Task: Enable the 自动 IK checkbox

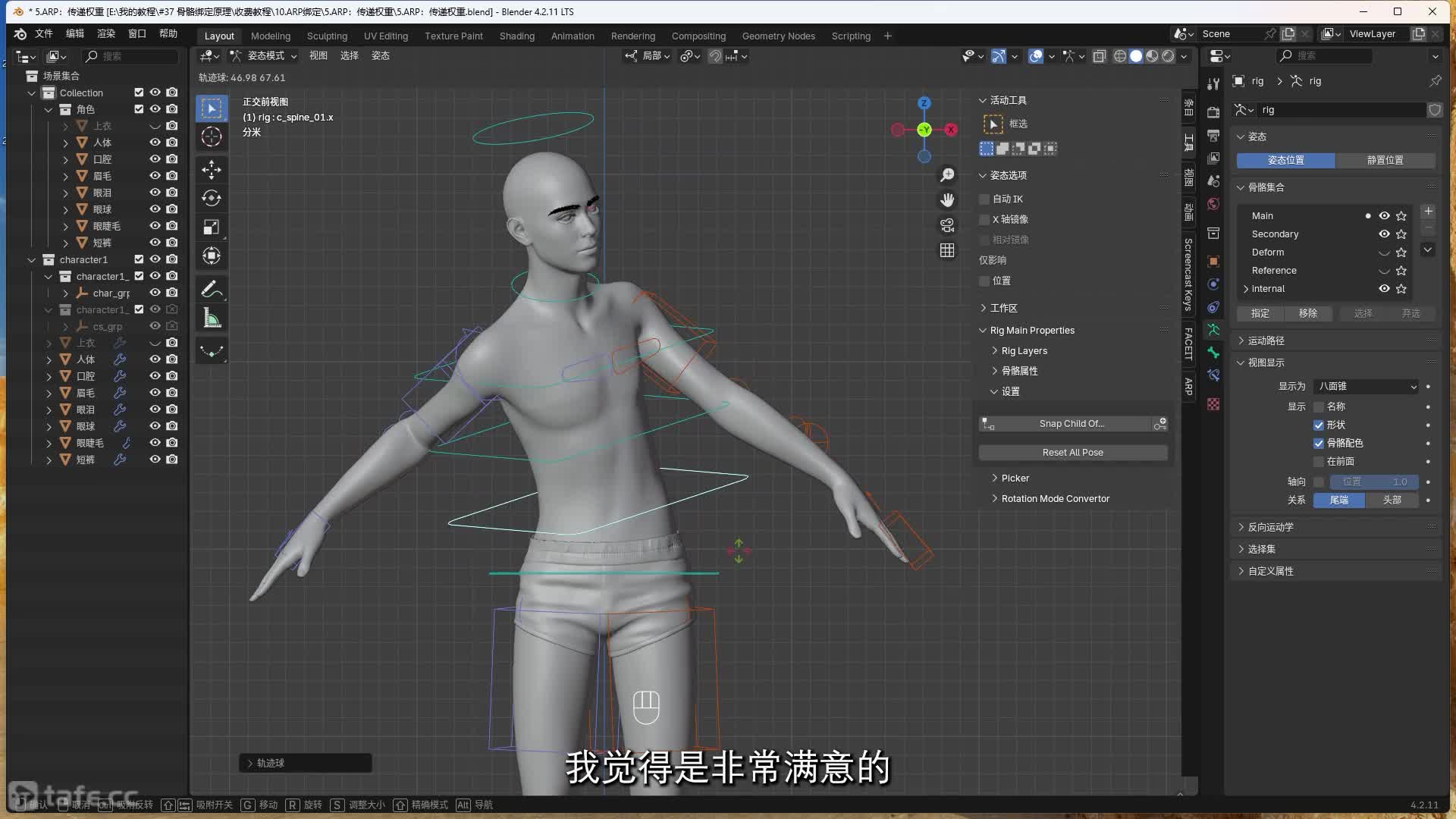Action: 985,199
